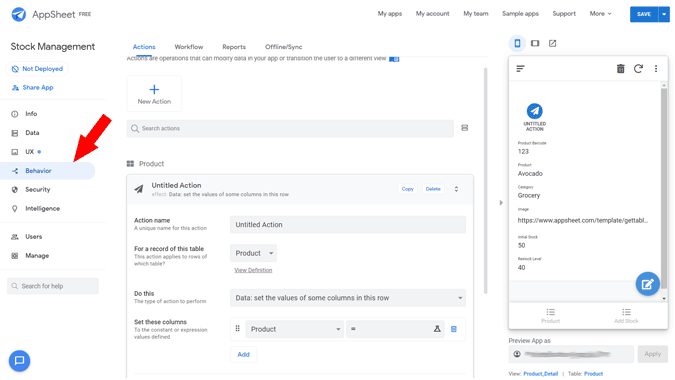Open the preview three-dot overflow menu
This screenshot has height=380, width=675.
(x=656, y=69)
